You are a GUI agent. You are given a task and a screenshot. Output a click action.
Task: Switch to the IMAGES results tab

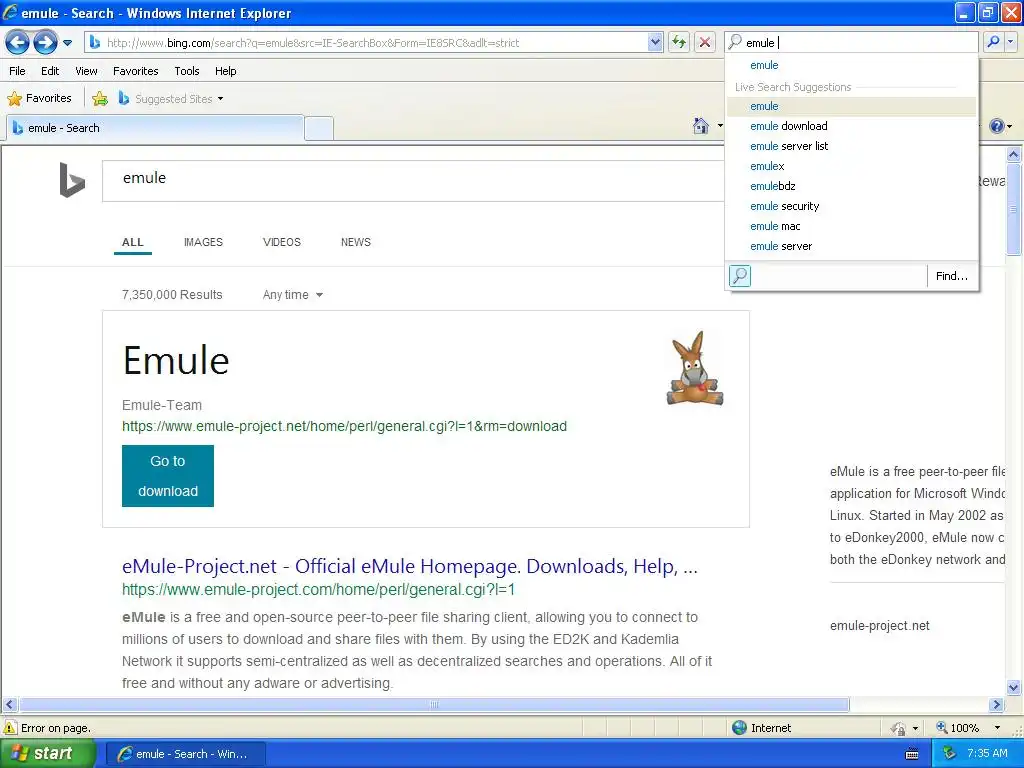(203, 242)
